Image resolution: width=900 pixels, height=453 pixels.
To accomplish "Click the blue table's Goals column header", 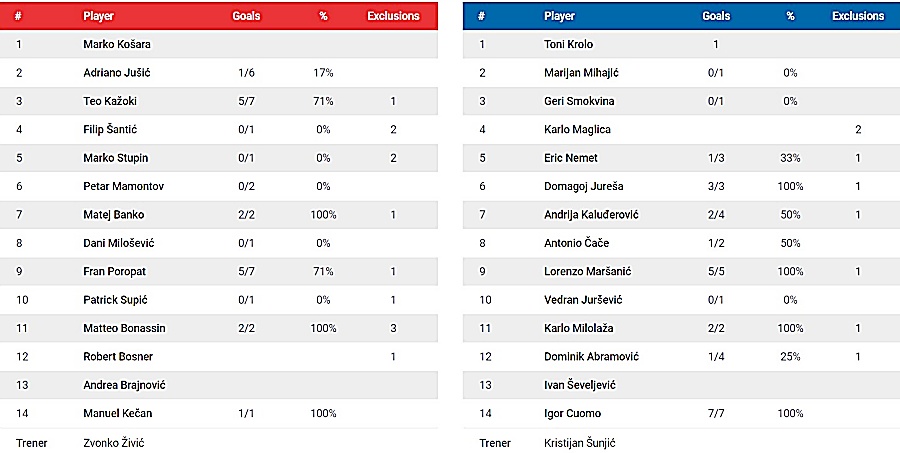I will click(x=716, y=16).
